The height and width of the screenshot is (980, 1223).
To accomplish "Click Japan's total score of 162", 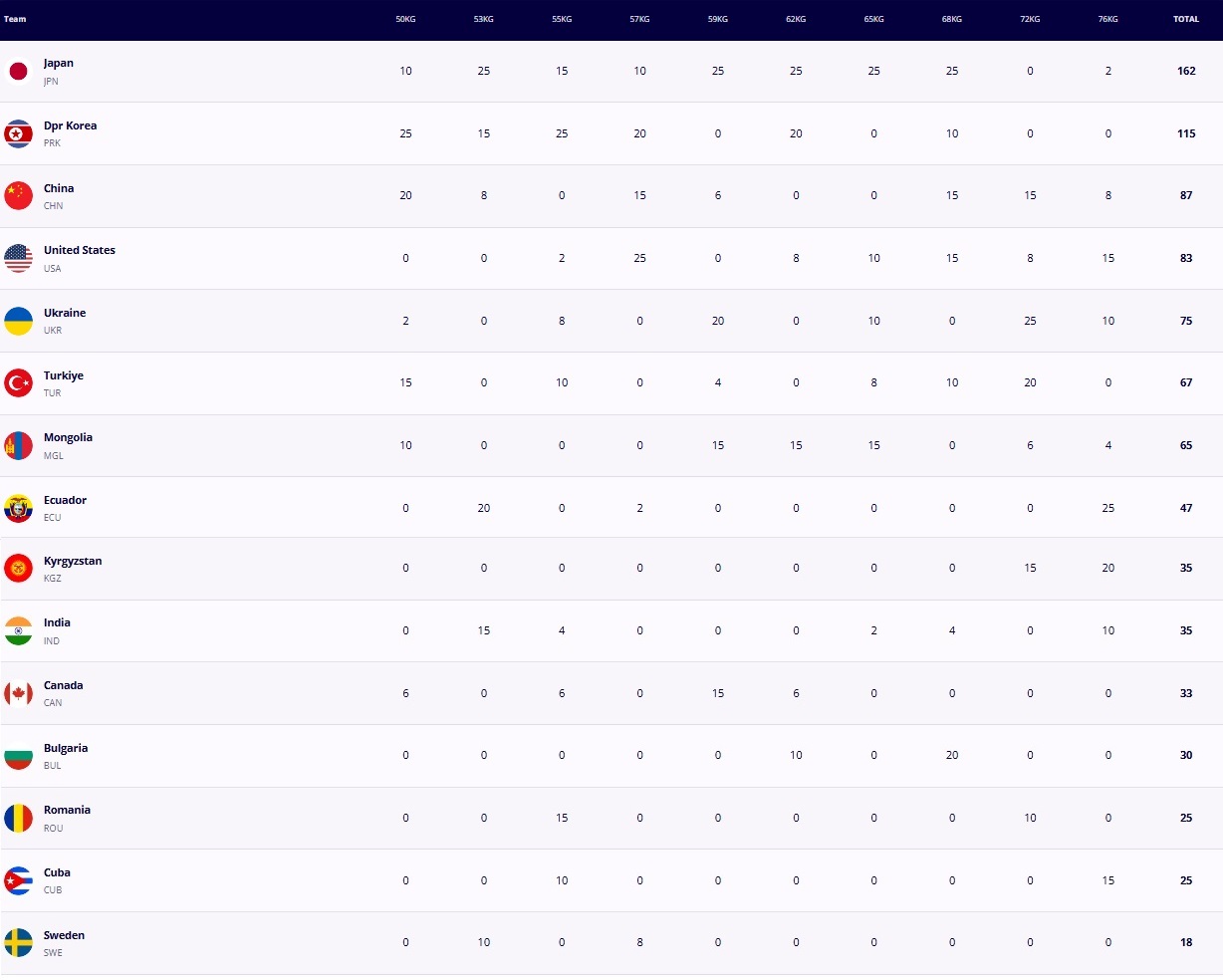I will pyautogui.click(x=1186, y=71).
